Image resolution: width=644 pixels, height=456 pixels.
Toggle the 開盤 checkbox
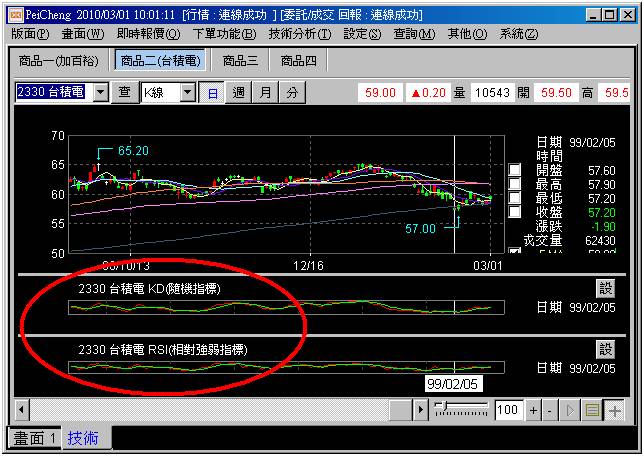click(x=515, y=171)
